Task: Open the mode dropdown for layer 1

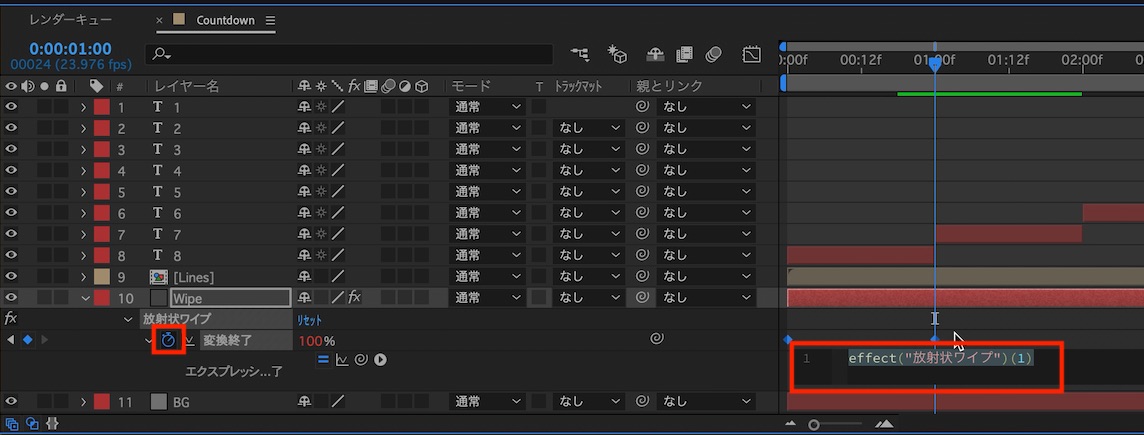Action: tap(487, 107)
